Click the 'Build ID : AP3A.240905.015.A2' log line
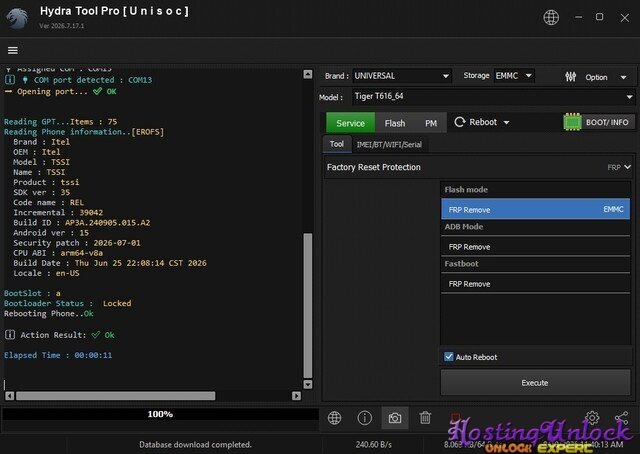The height and width of the screenshot is (454, 640). (82, 223)
